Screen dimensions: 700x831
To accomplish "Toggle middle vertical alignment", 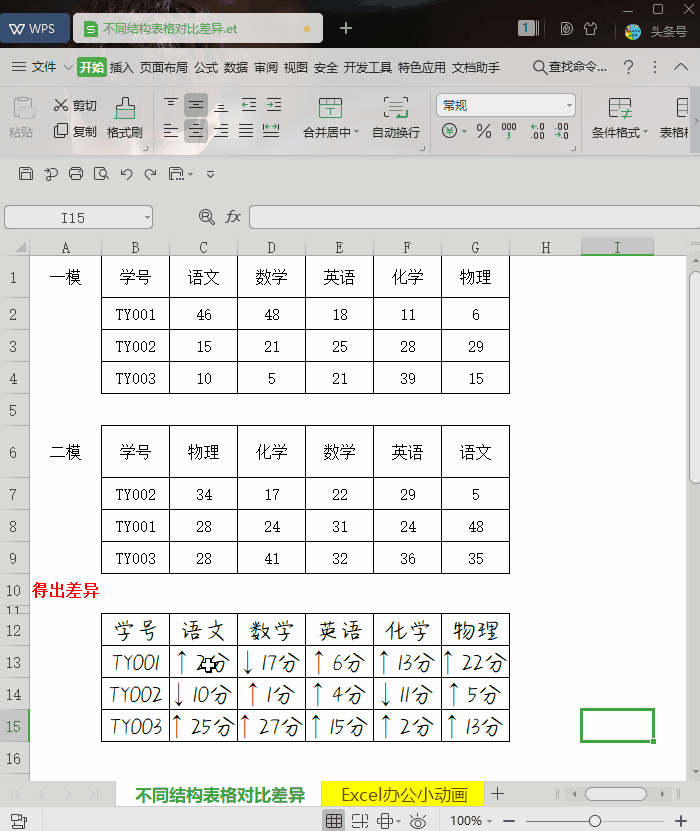I will 196,105.
